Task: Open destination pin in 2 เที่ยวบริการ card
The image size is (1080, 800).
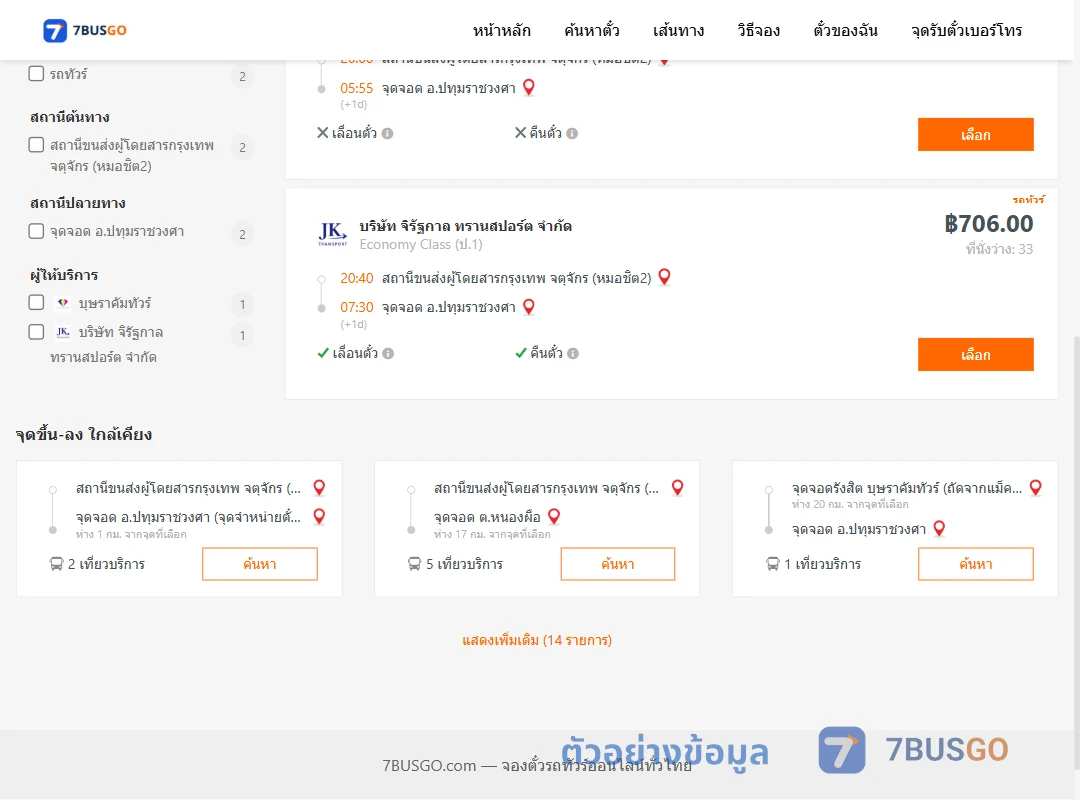Action: [x=320, y=517]
